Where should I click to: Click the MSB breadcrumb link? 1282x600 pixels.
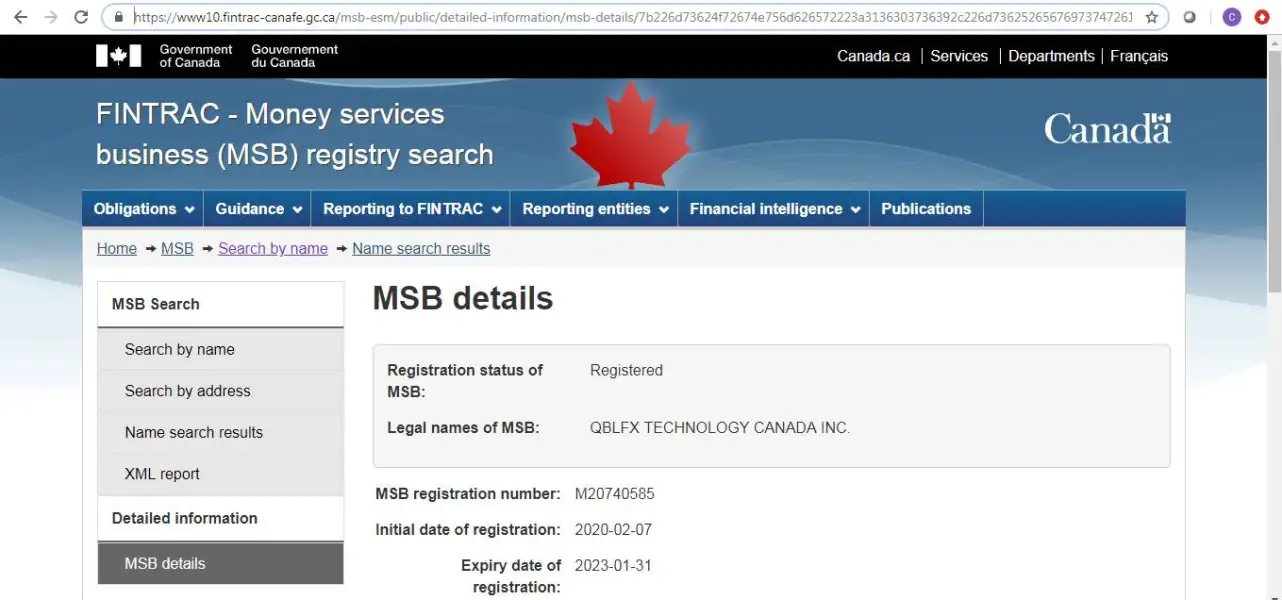[177, 248]
